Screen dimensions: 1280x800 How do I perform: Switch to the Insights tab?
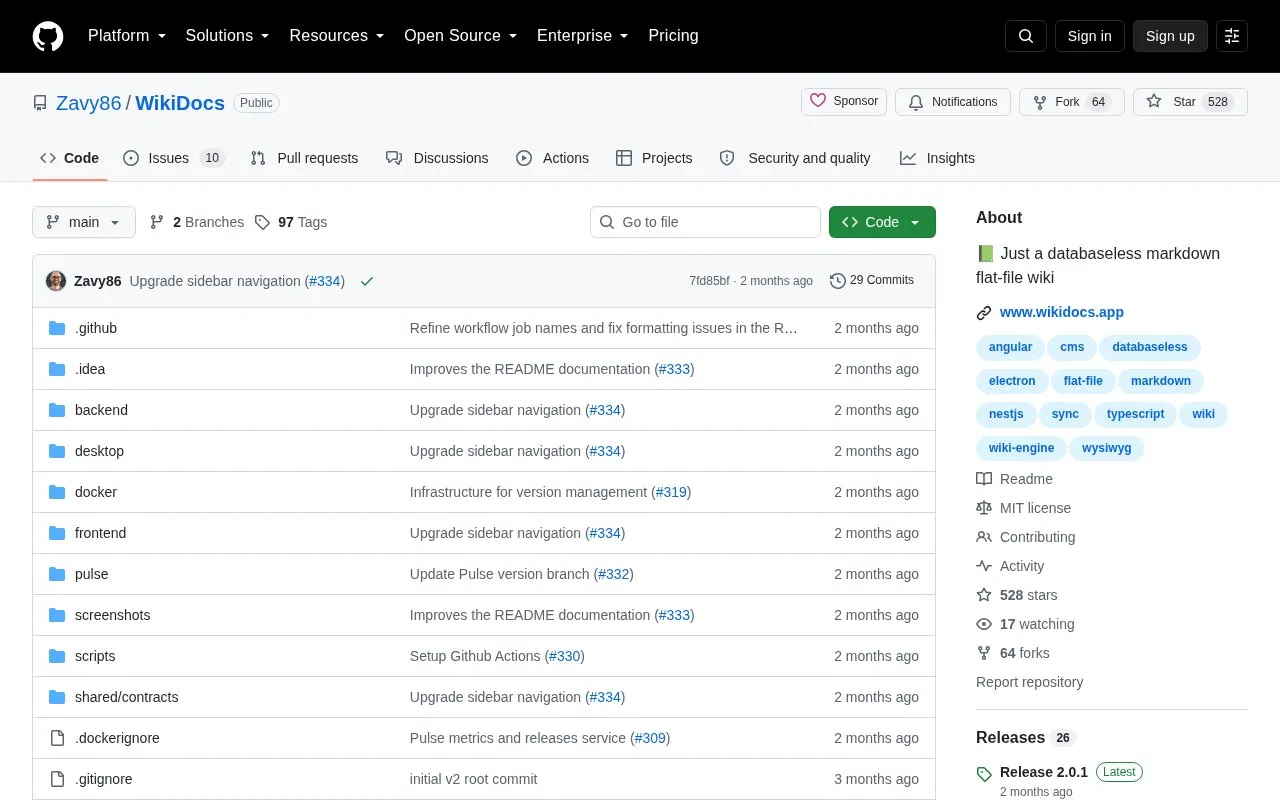point(937,158)
